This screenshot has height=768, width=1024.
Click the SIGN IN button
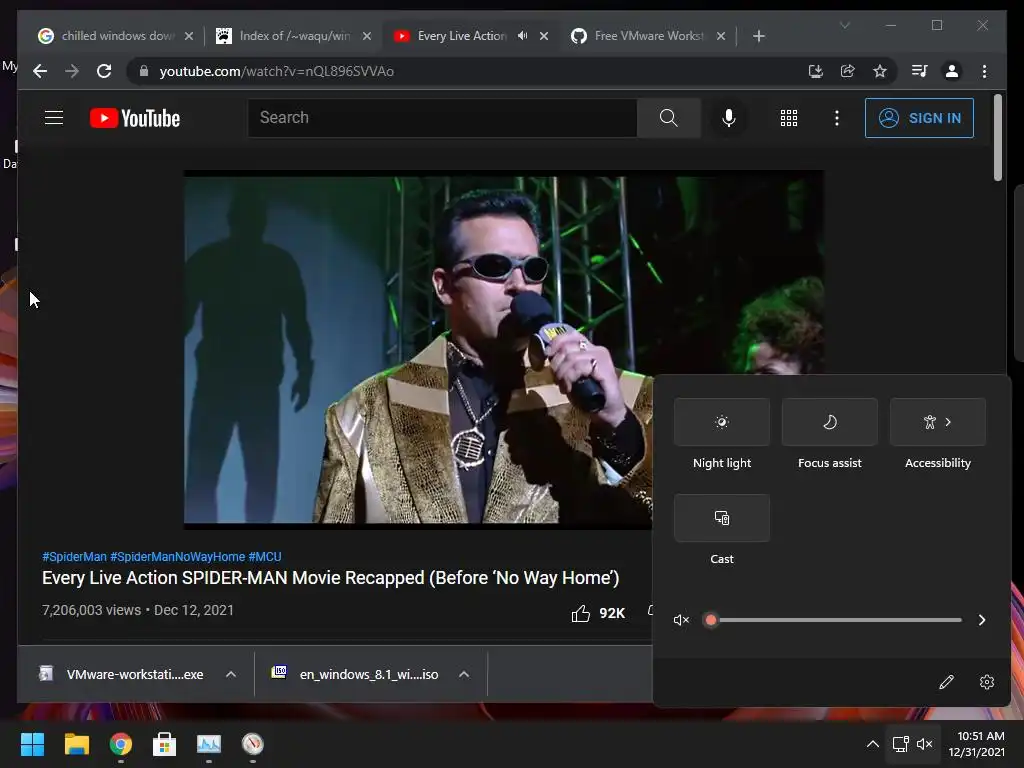point(919,118)
